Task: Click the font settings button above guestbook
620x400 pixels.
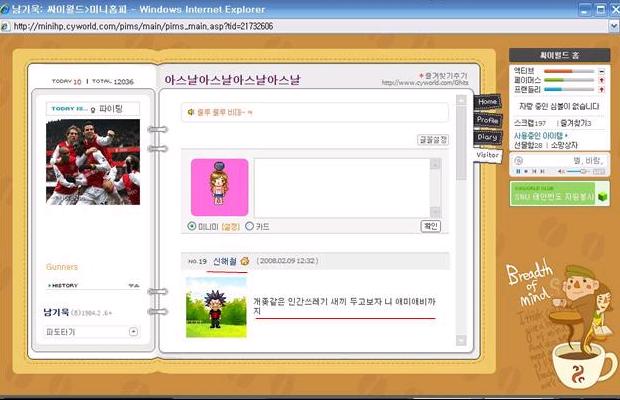Action: point(433,140)
